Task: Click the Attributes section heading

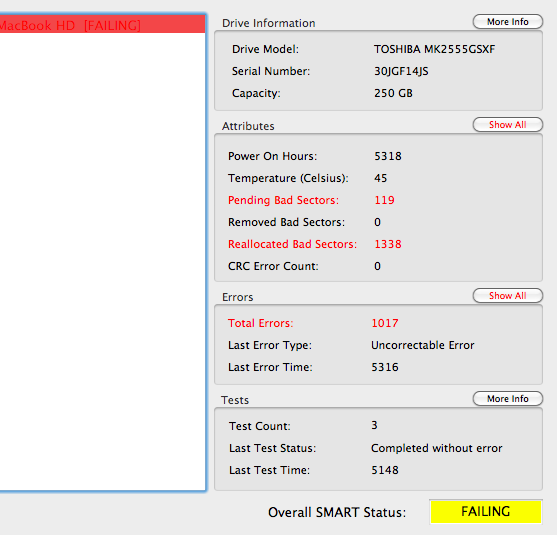Action: point(248,126)
